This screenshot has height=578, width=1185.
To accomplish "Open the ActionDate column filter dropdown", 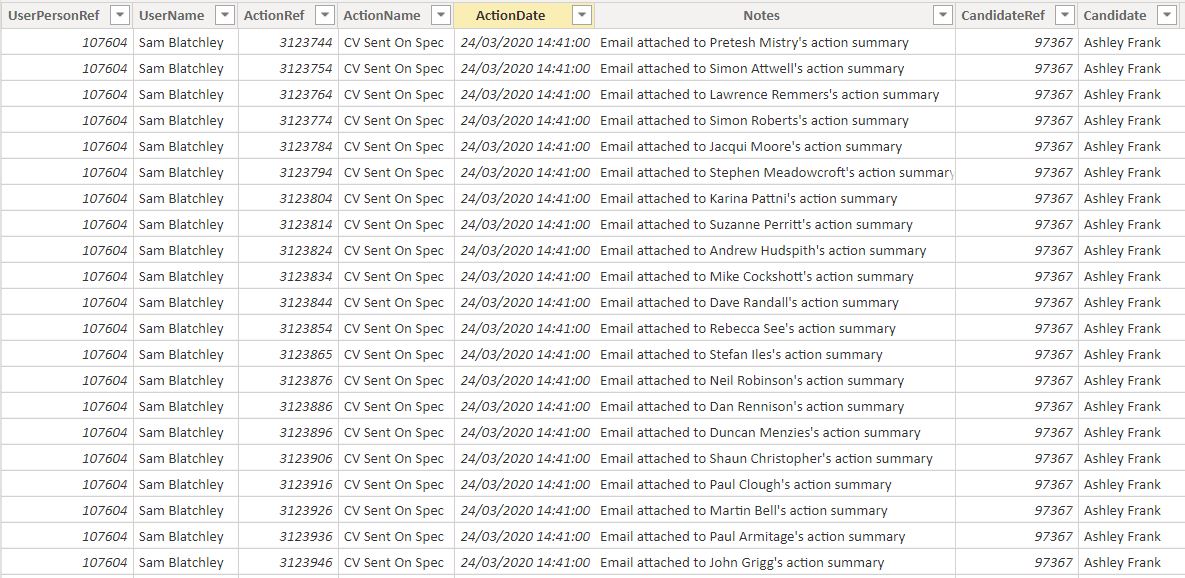I will [581, 15].
